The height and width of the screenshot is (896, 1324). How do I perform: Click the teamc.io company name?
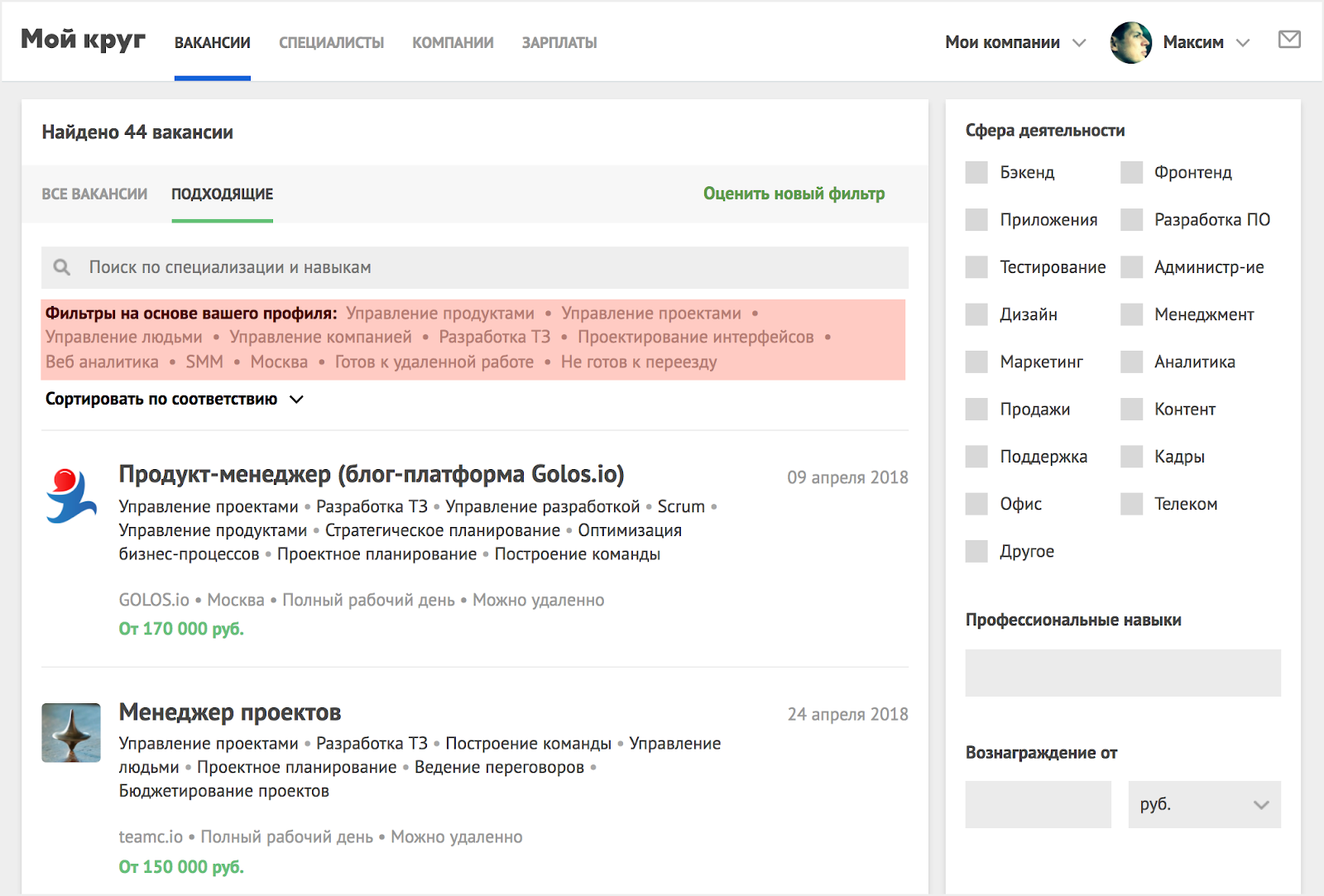tap(151, 836)
